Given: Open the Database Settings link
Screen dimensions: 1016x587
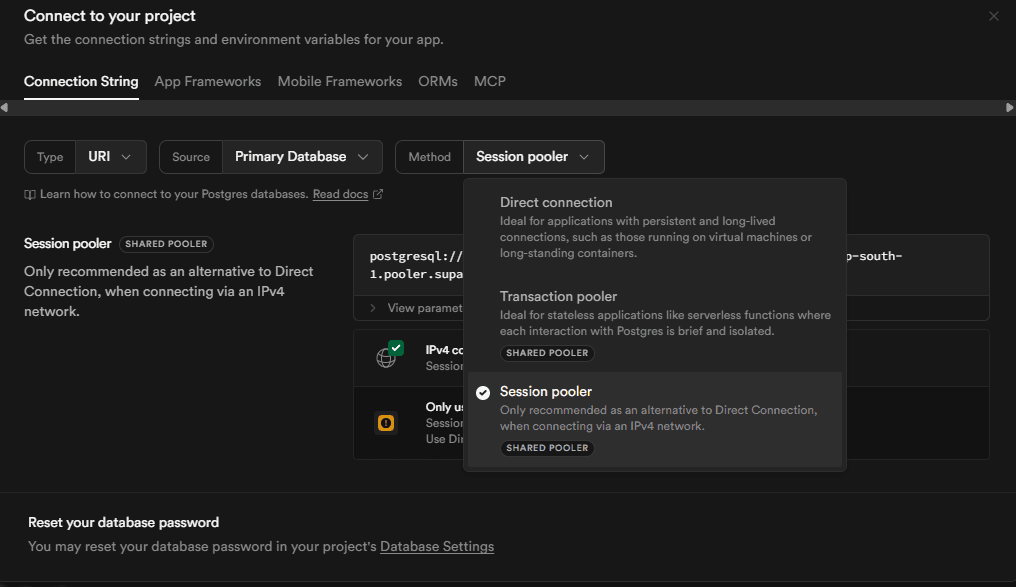Looking at the screenshot, I should (x=437, y=547).
